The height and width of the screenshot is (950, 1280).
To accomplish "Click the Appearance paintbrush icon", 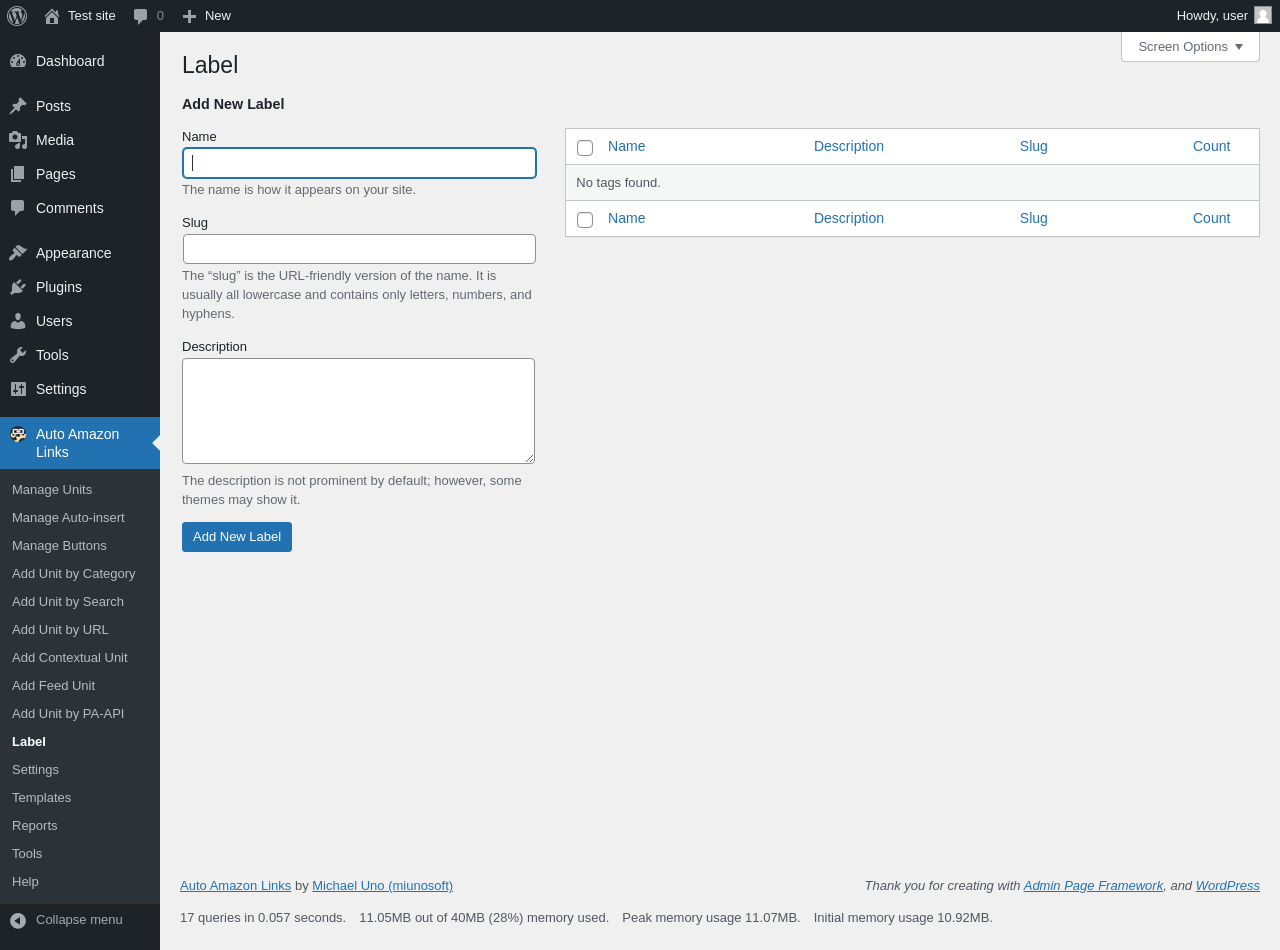I will click(18, 253).
